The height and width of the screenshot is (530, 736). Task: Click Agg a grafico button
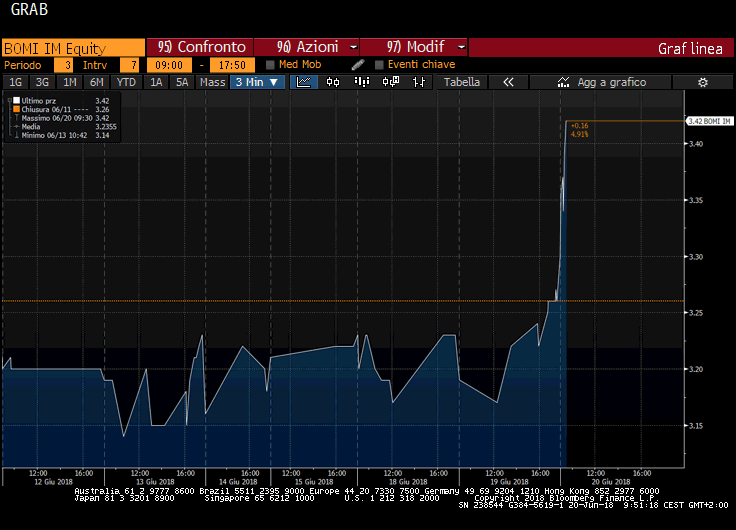(x=602, y=82)
